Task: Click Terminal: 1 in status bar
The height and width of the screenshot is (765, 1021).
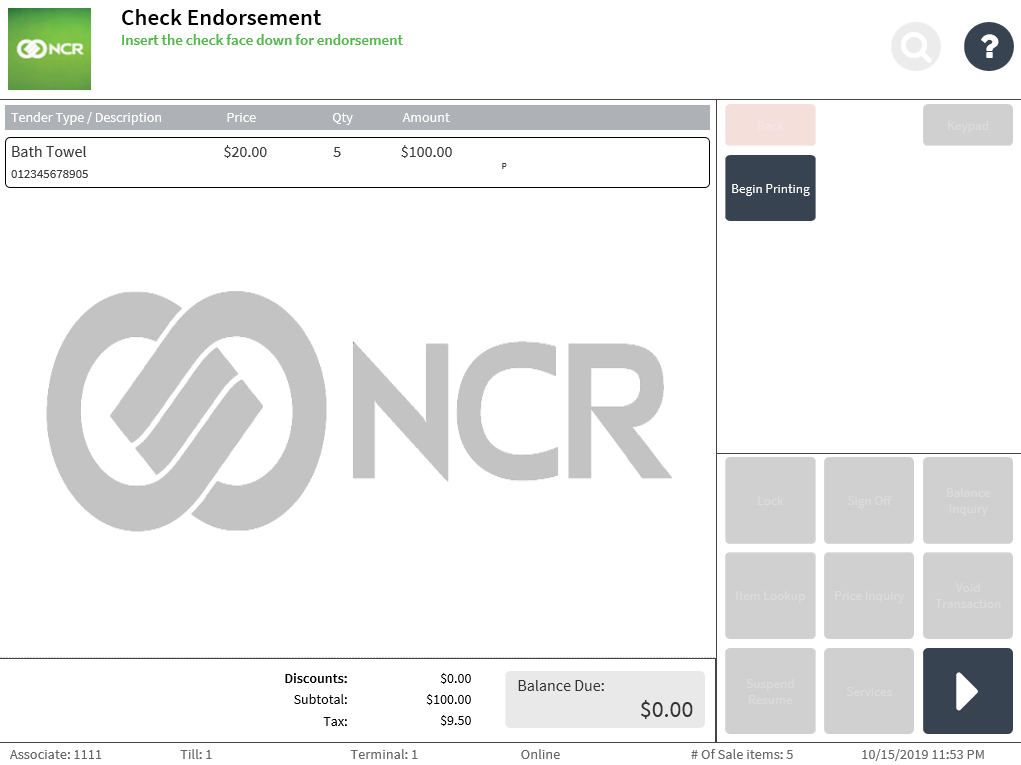Action: [384, 755]
